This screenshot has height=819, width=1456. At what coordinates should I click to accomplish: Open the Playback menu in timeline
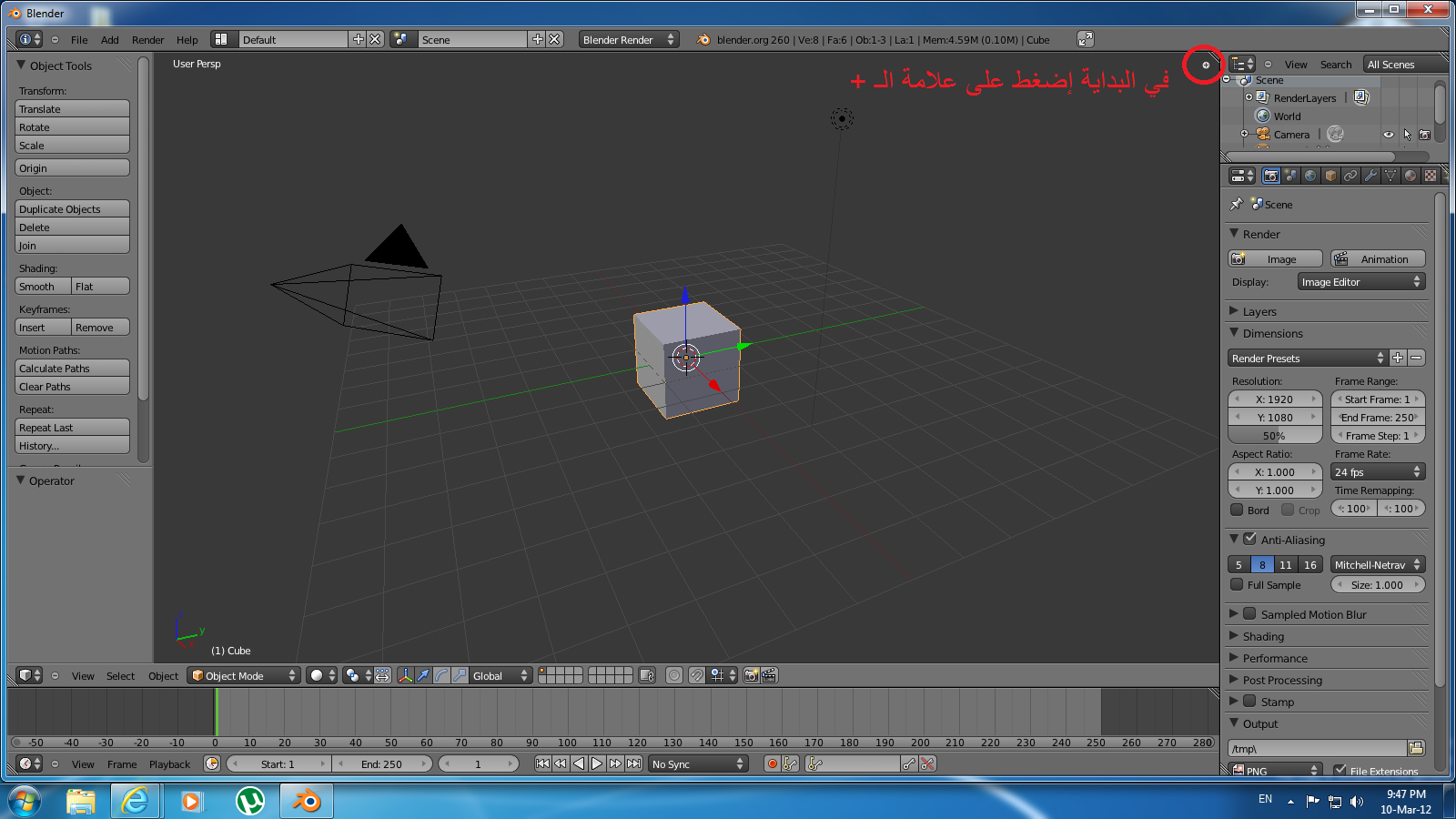(x=169, y=764)
